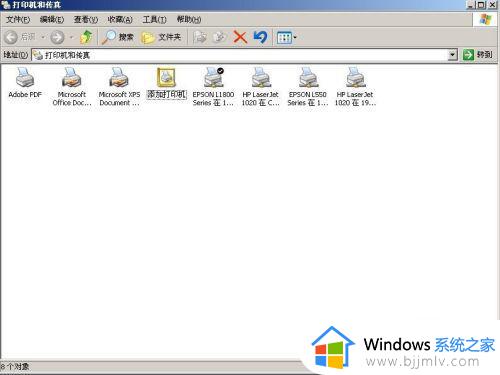
Task: Toggle the 文件夹 folders pane
Action: (x=161, y=37)
